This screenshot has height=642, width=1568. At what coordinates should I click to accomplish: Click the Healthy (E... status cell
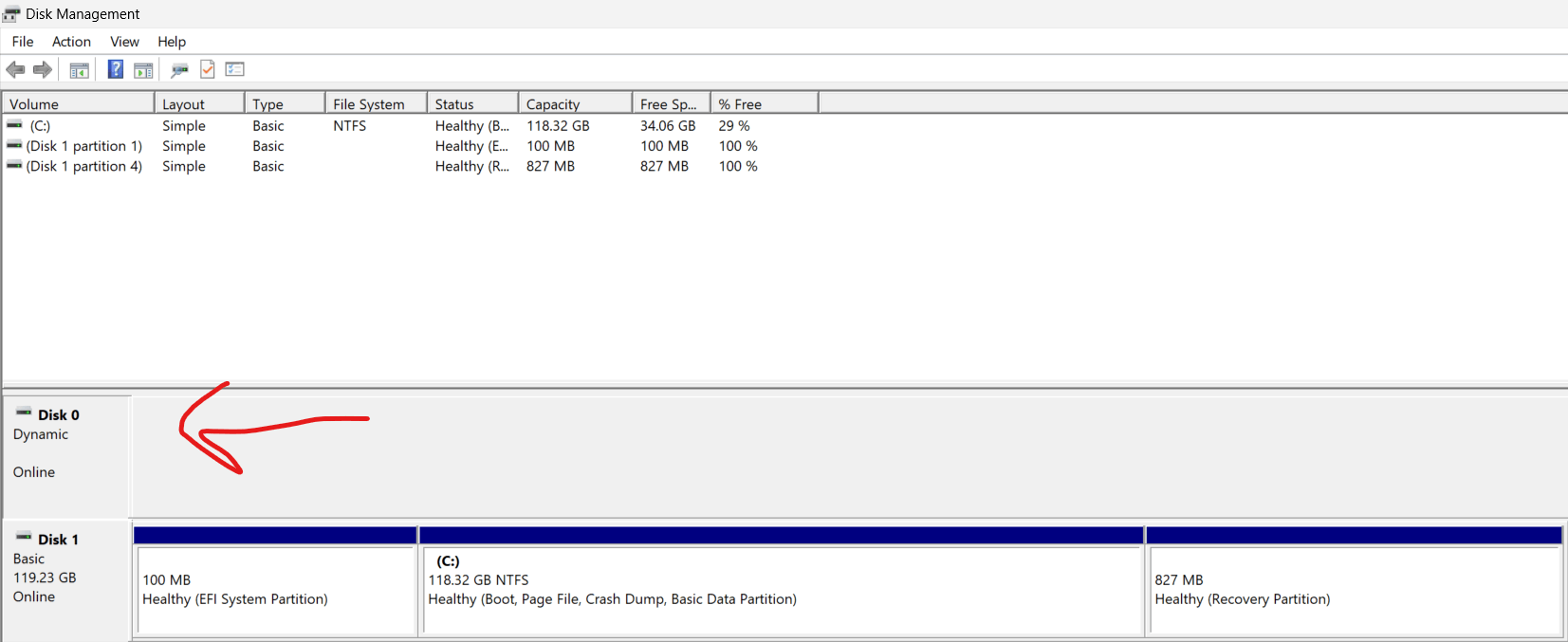(x=471, y=146)
